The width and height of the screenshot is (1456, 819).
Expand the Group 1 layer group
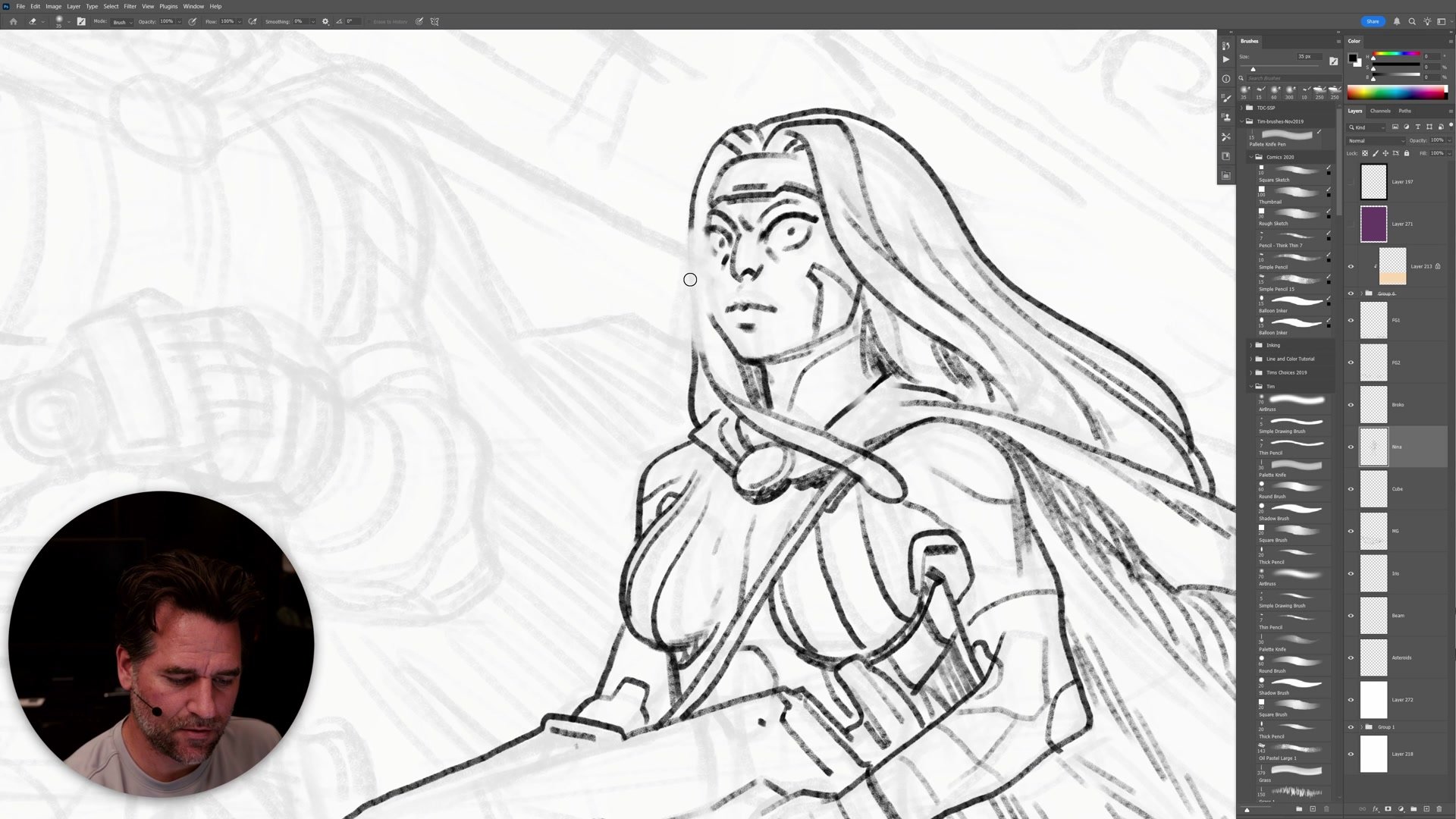pyautogui.click(x=1361, y=727)
